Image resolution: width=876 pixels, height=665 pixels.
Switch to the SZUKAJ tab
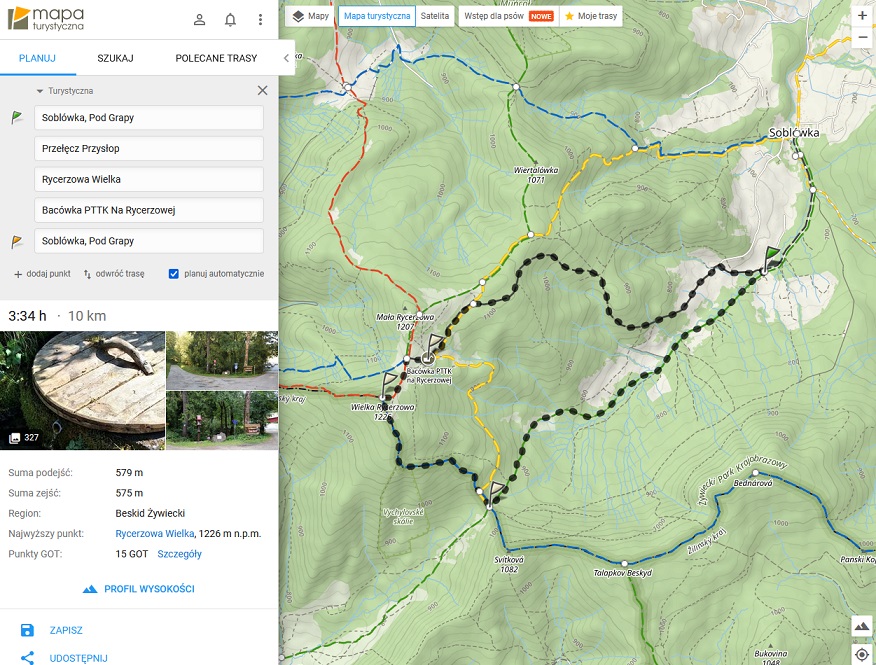(x=116, y=58)
